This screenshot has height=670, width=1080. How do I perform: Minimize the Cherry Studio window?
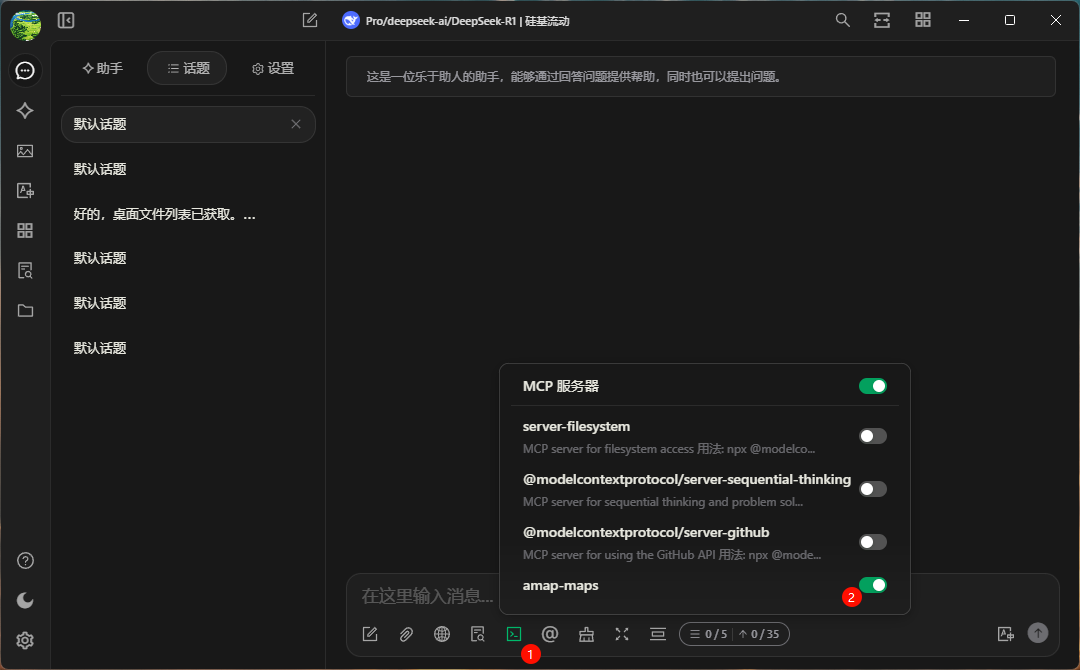point(964,20)
